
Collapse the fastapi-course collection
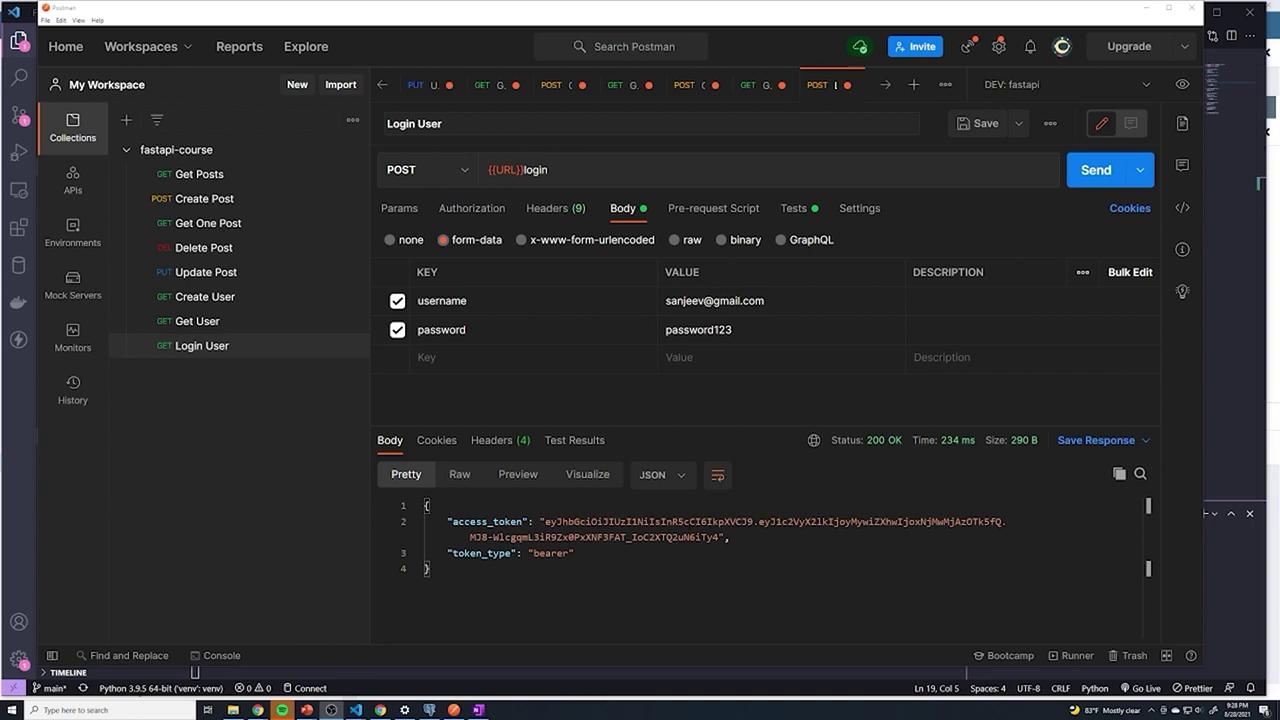pyautogui.click(x=126, y=150)
